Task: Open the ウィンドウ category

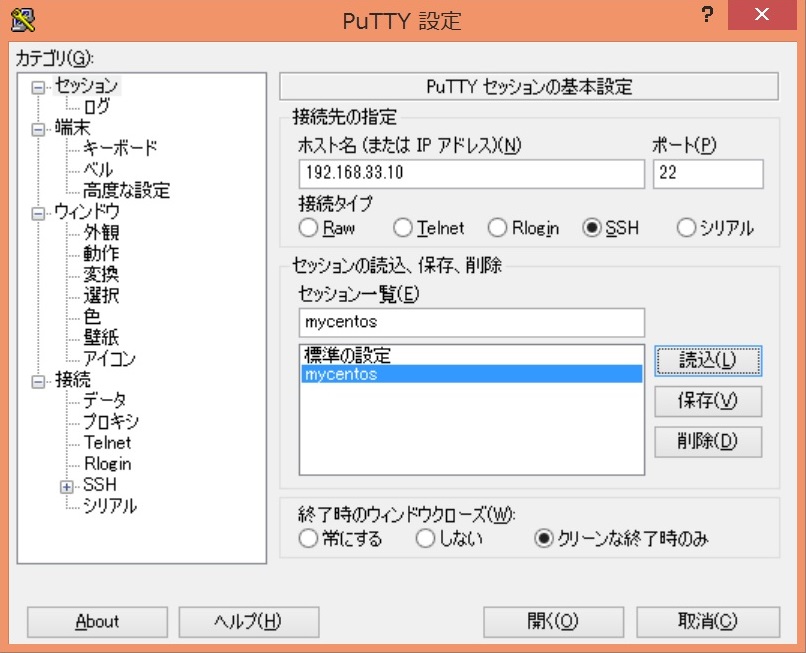Action: (87, 211)
